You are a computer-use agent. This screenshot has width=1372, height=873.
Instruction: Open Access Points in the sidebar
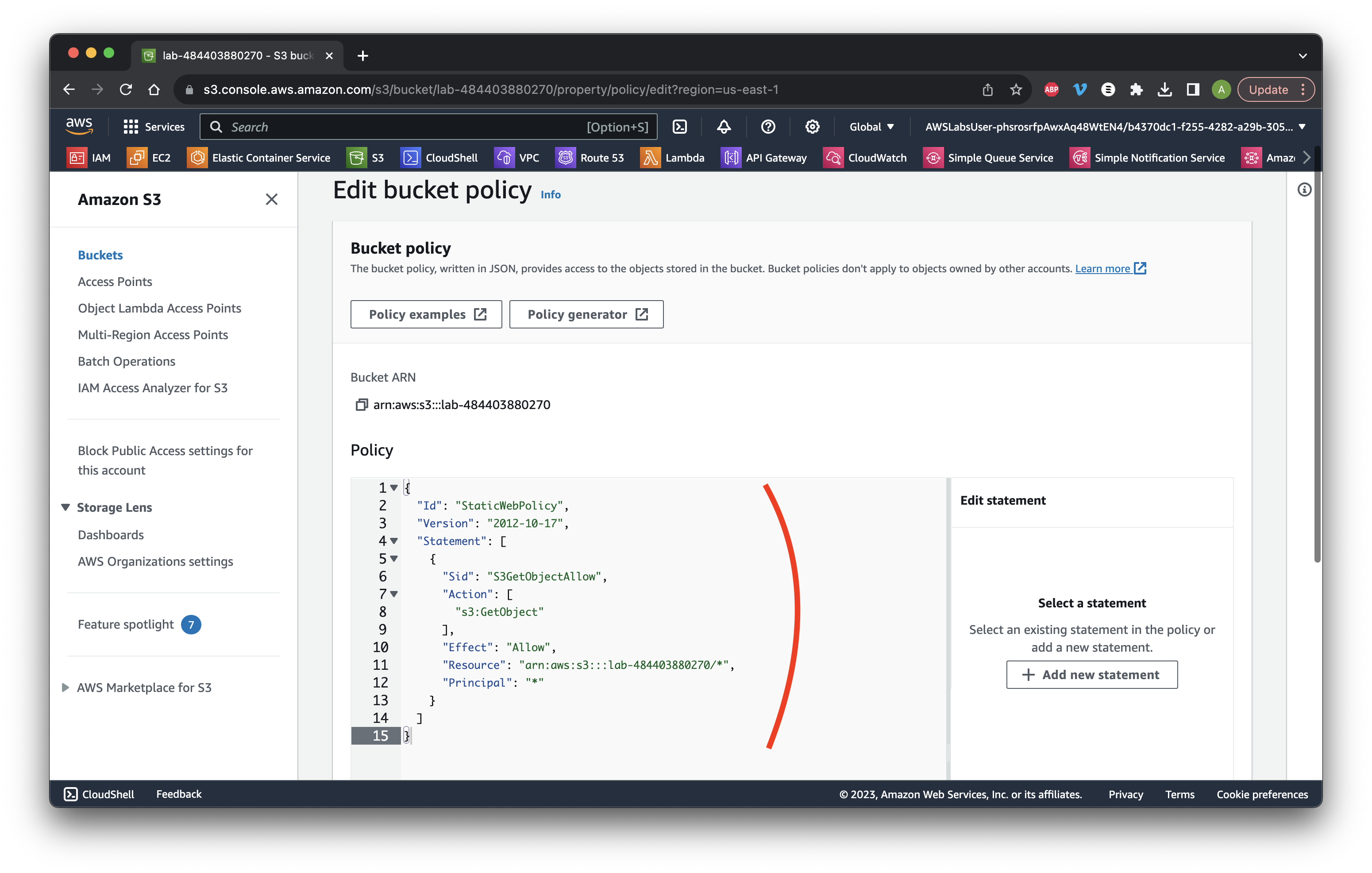pyautogui.click(x=115, y=282)
